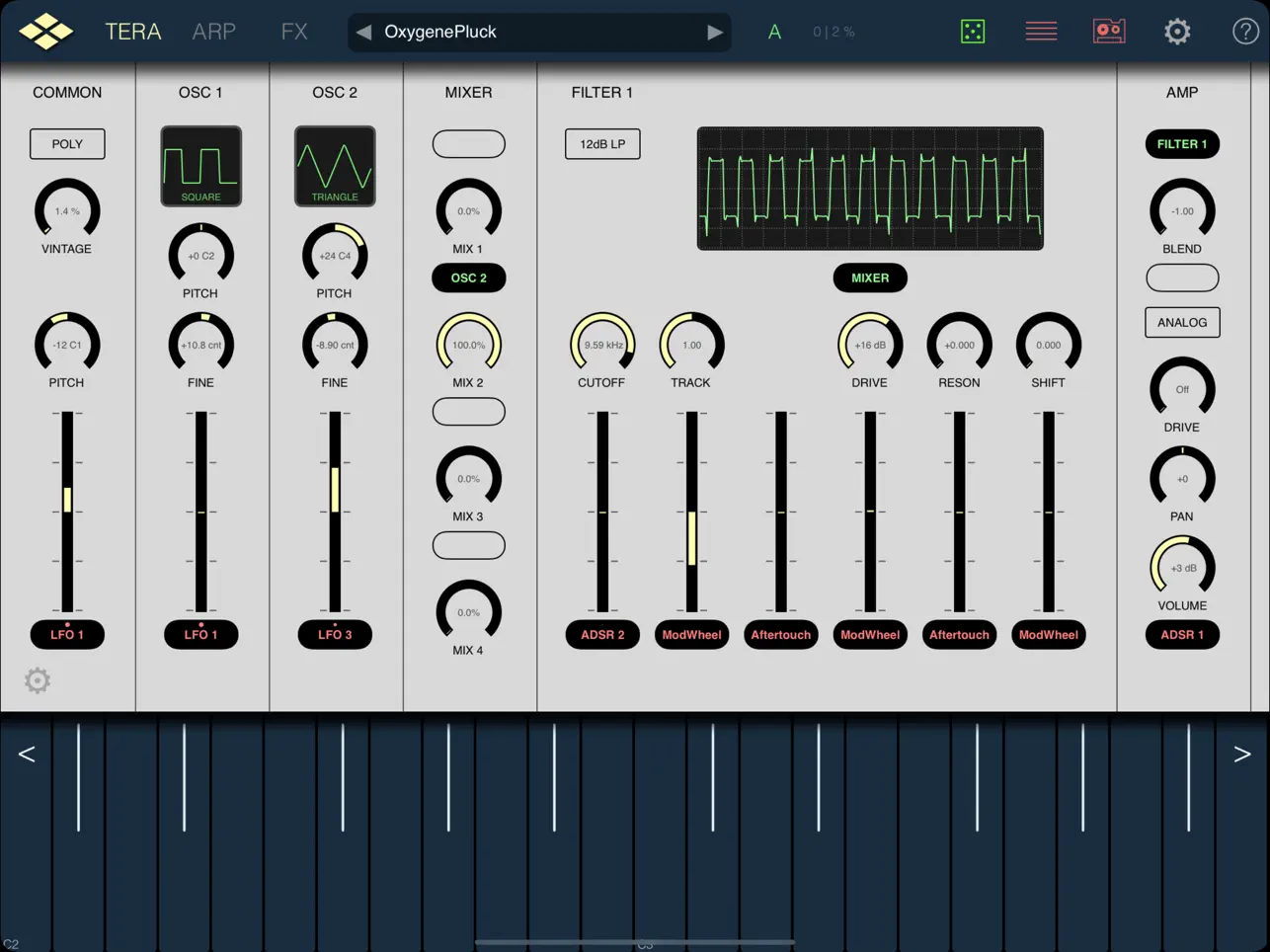Go to next preset with right arrow
Screen dimensions: 1270x952
click(715, 32)
